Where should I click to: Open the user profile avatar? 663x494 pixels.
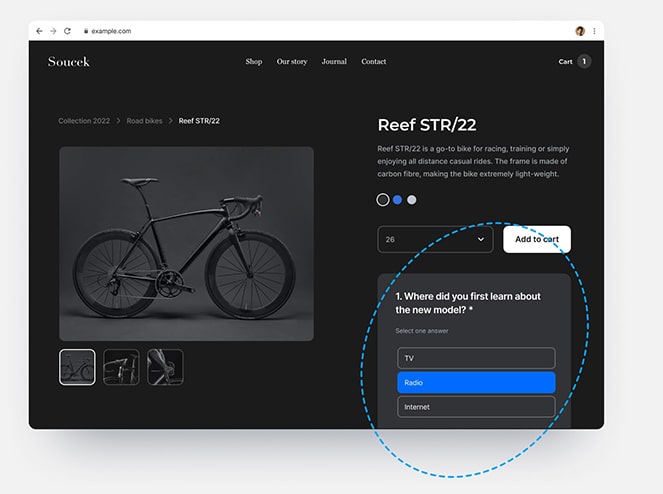(x=580, y=31)
